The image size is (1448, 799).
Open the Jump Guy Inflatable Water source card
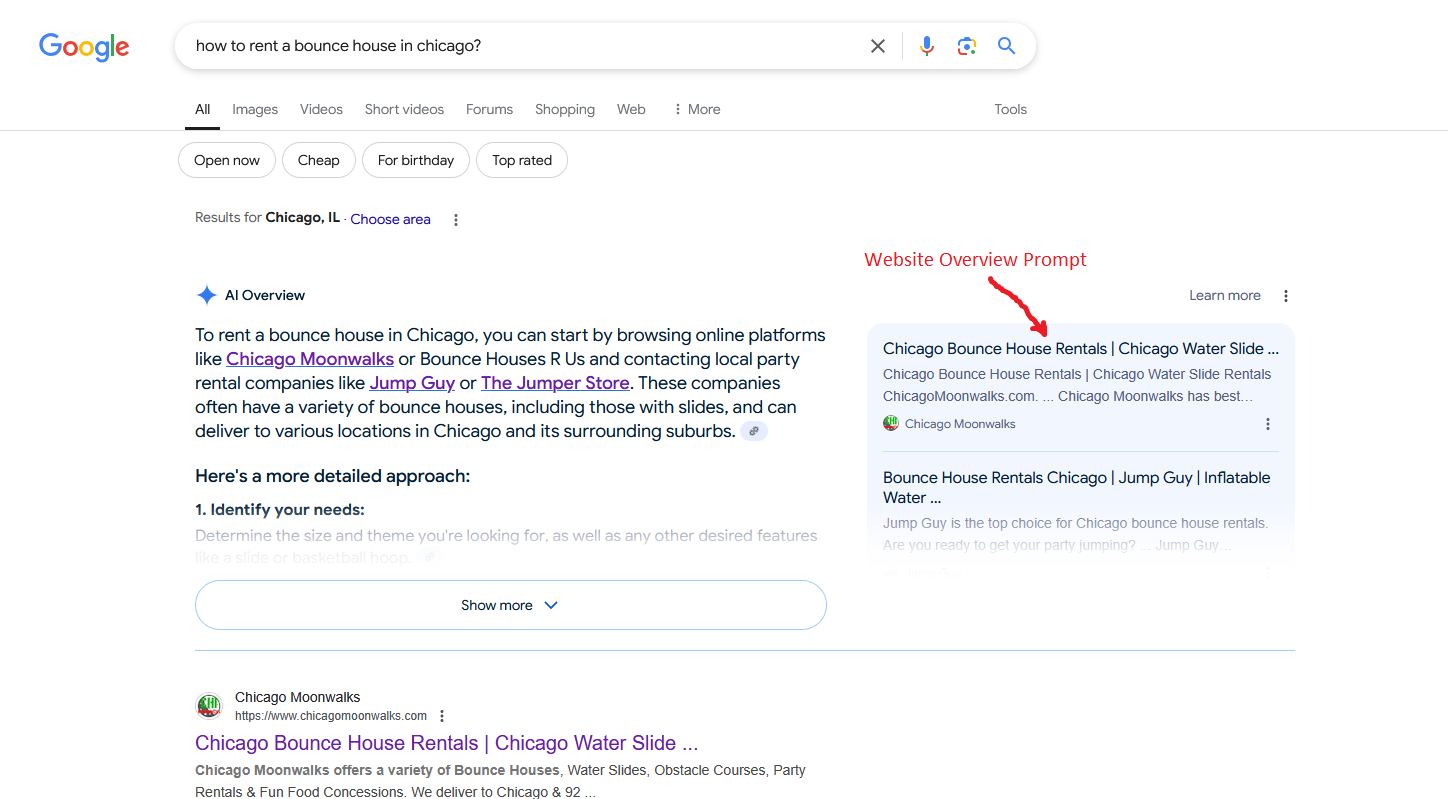(1080, 515)
